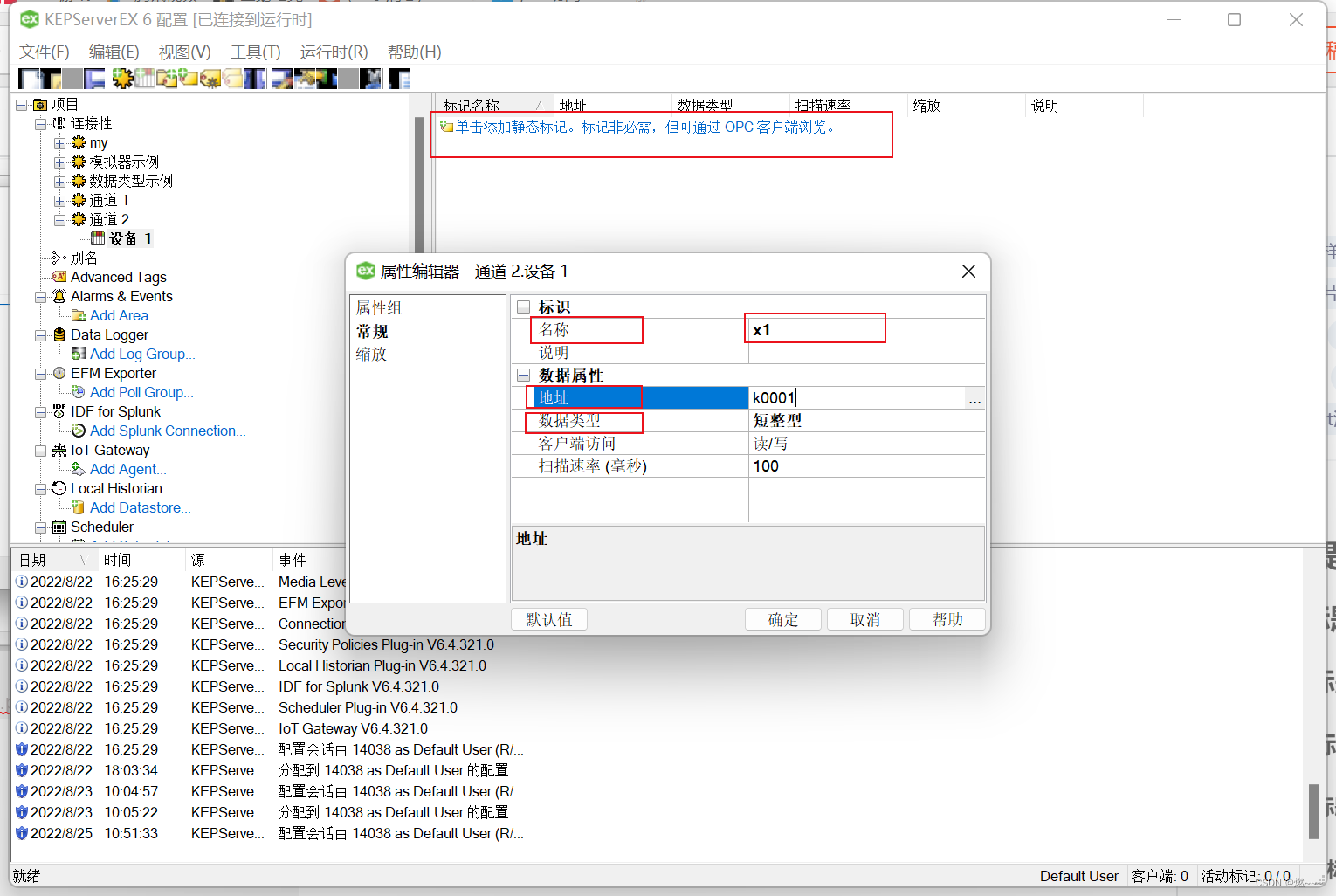The image size is (1336, 896).
Task: Click the tag with gear toolbar icon
Action: [x=210, y=79]
